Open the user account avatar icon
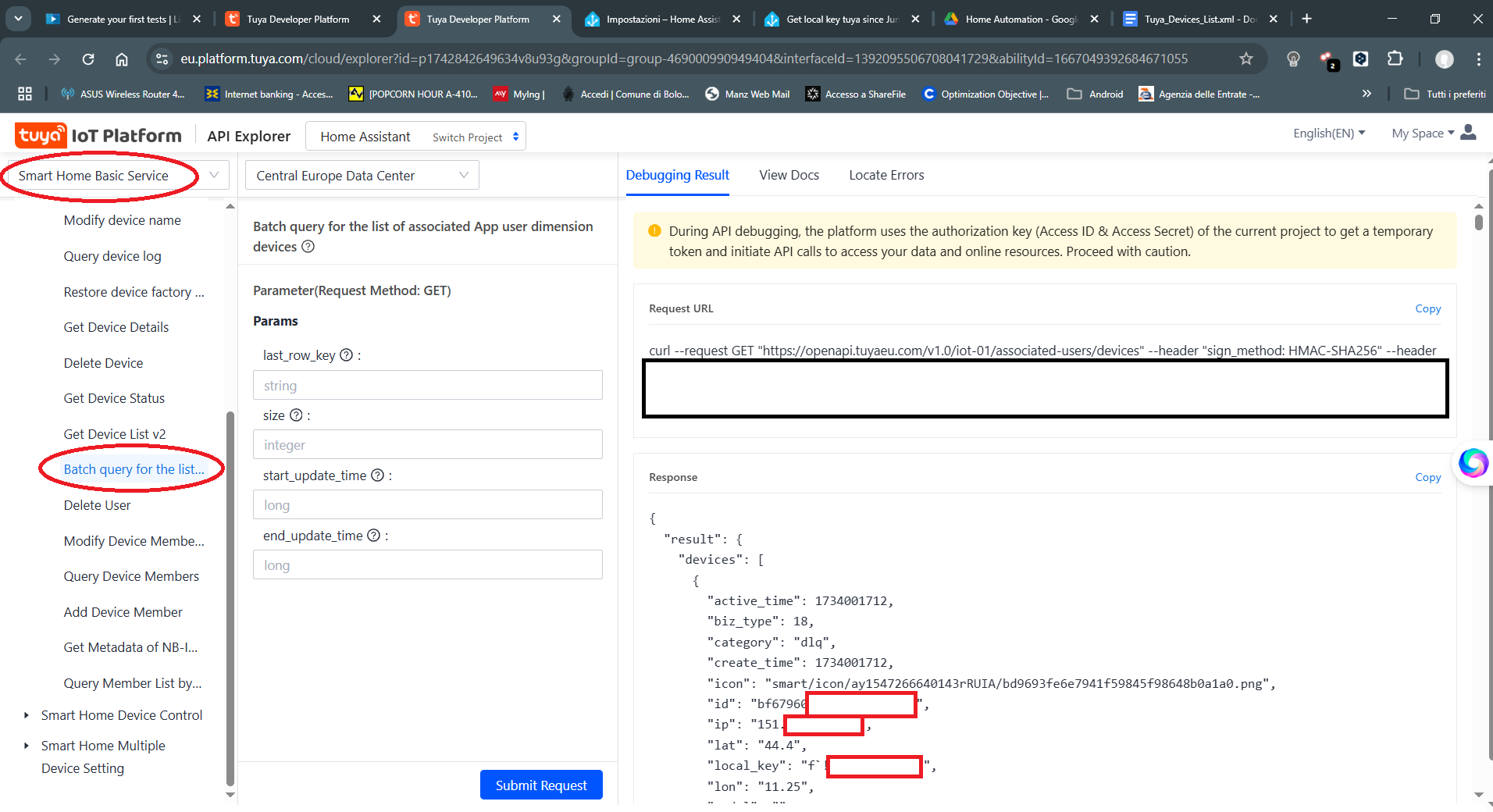The height and width of the screenshot is (812, 1493). point(1468,133)
